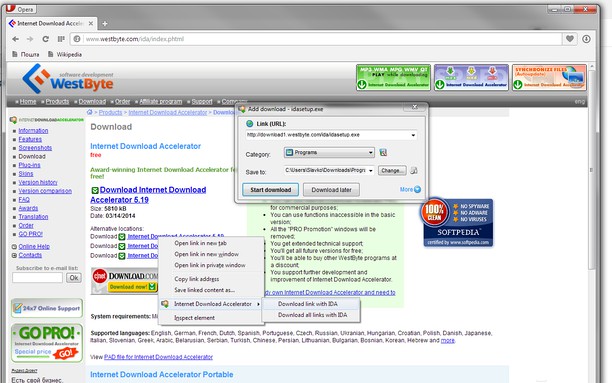The height and width of the screenshot is (383, 612).
Task: Open the Home navigation link
Action: tap(28, 102)
